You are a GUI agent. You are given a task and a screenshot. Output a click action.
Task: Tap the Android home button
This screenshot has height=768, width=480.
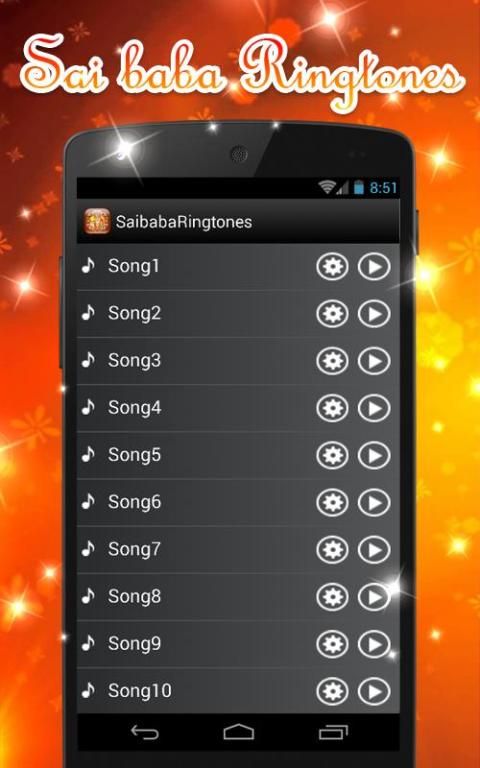pyautogui.click(x=239, y=732)
